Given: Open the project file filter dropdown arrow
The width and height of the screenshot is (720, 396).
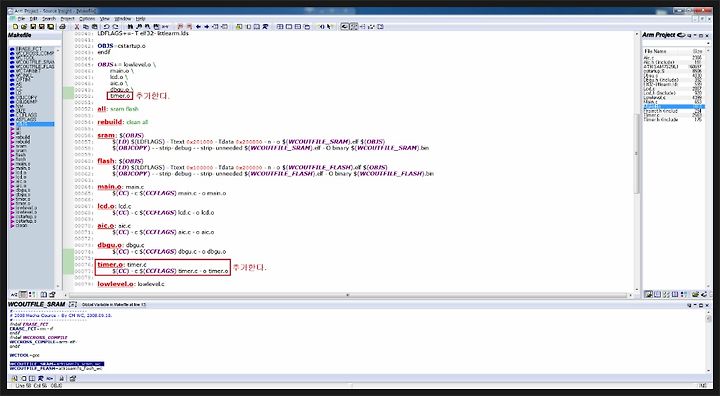Looking at the screenshot, I should pyautogui.click(x=708, y=43).
